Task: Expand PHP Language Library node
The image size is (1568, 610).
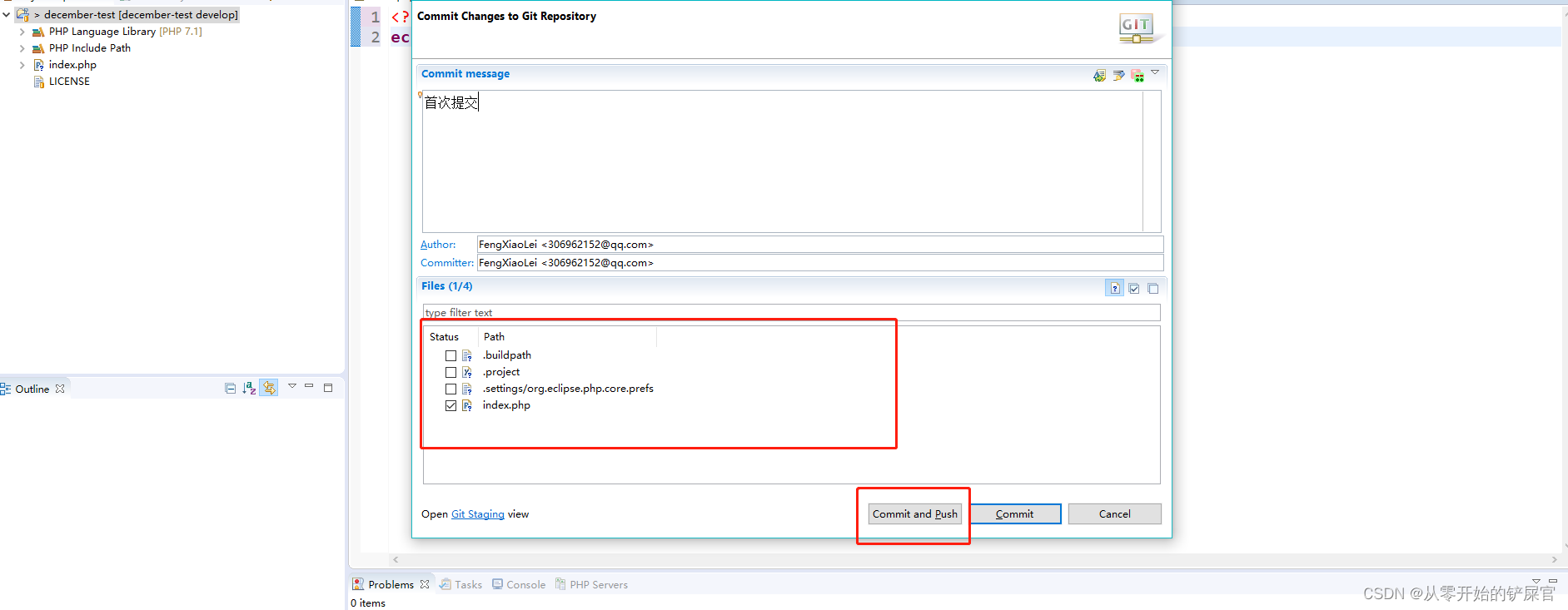Action: coord(22,32)
